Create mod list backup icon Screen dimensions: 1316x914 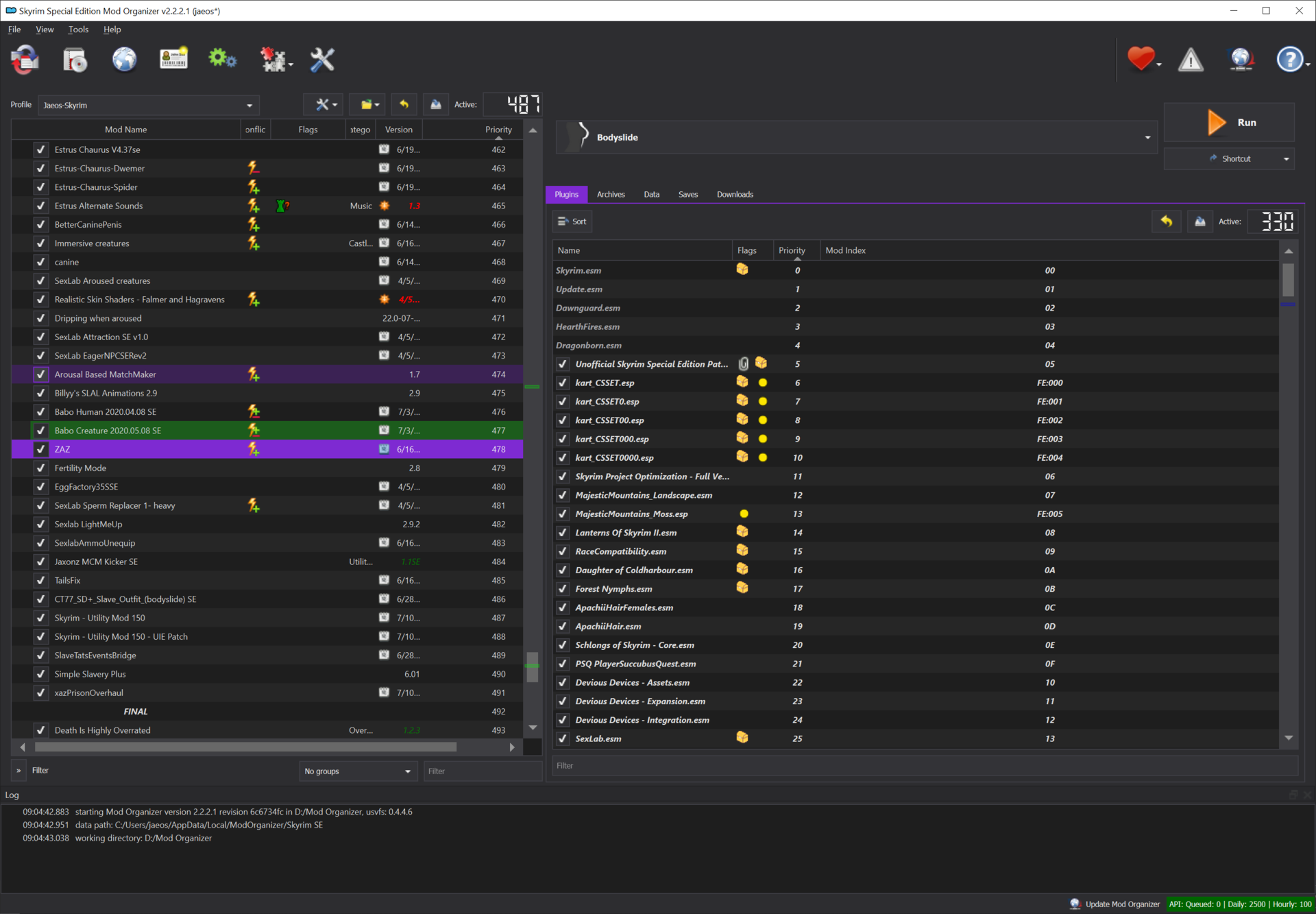pos(435,104)
